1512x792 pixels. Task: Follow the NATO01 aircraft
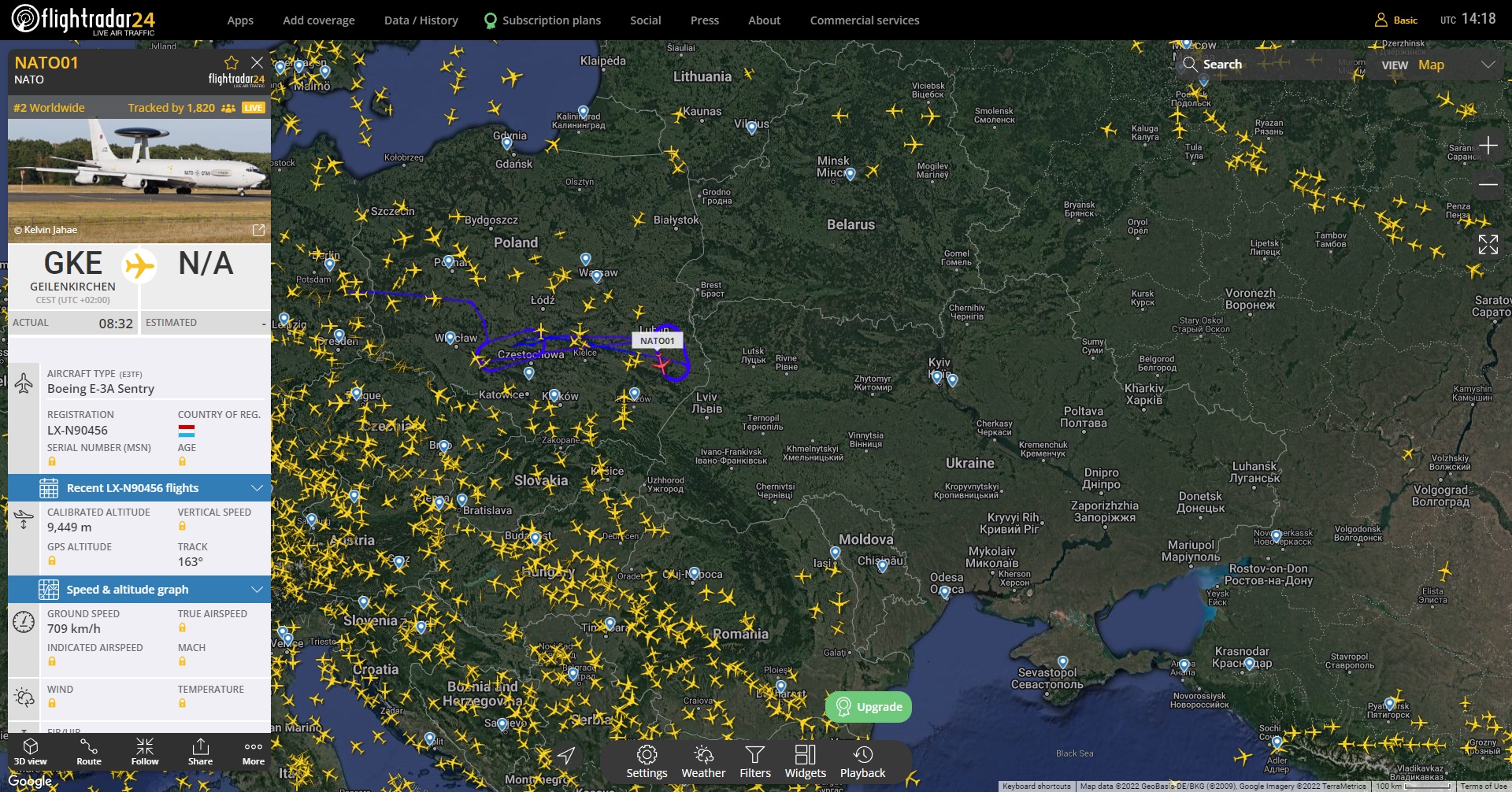pyautogui.click(x=145, y=751)
